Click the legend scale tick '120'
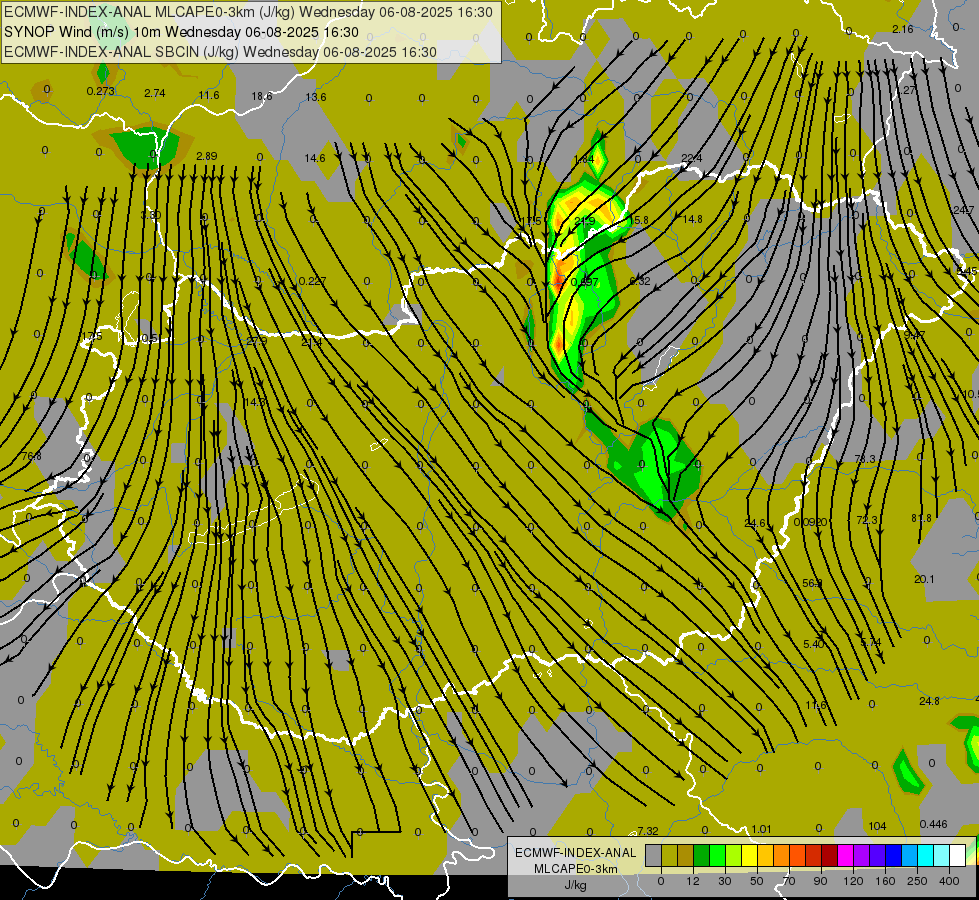 click(854, 881)
